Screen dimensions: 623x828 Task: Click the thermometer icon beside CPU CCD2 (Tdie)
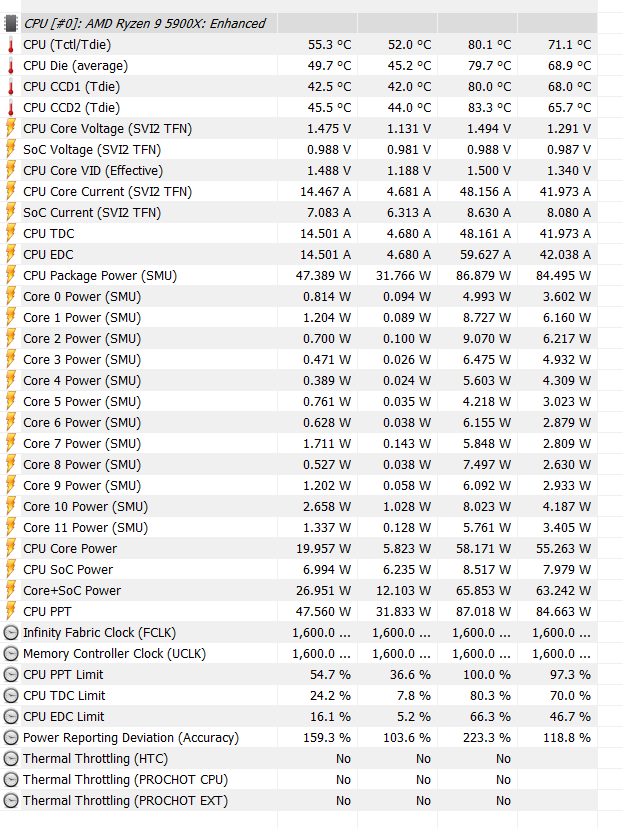click(11, 108)
